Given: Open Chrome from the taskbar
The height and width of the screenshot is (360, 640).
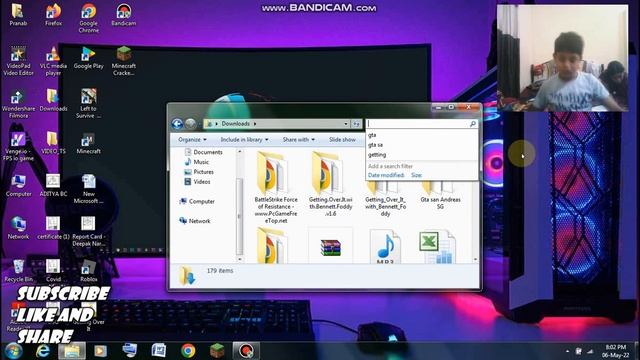Looking at the screenshot, I should point(188,351).
